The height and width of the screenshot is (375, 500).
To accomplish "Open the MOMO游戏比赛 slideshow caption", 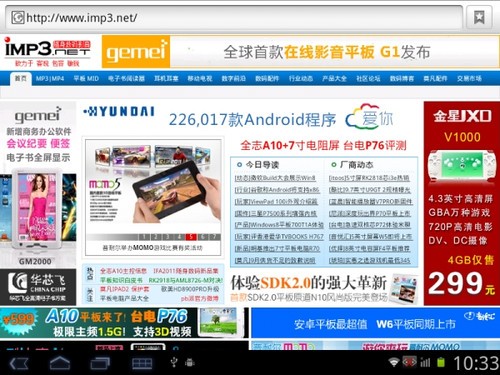I will pos(153,248).
